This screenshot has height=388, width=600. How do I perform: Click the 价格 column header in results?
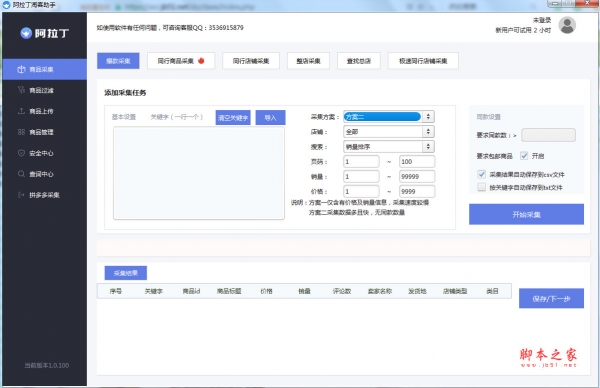266,291
